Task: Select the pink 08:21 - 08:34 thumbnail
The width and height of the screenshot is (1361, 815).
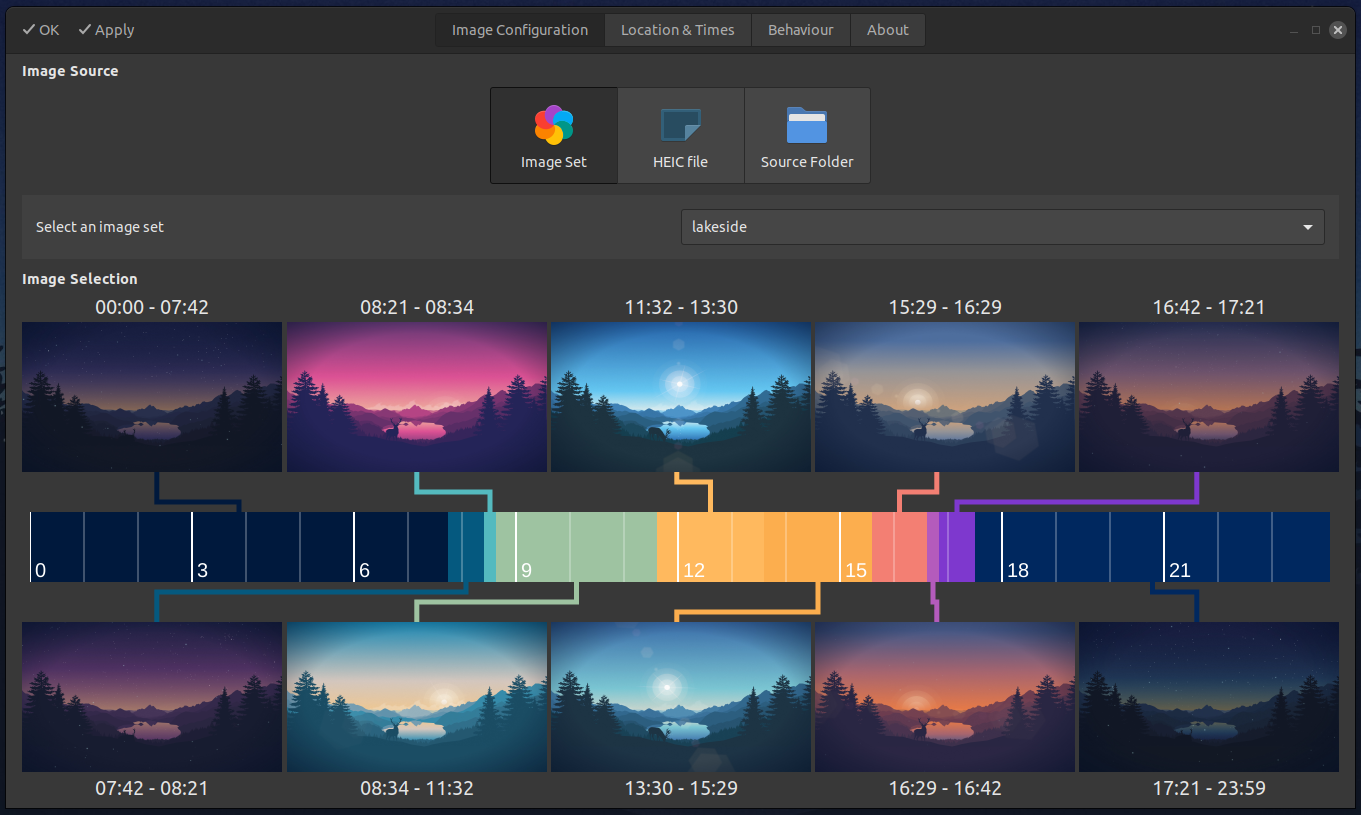Action: [417, 396]
